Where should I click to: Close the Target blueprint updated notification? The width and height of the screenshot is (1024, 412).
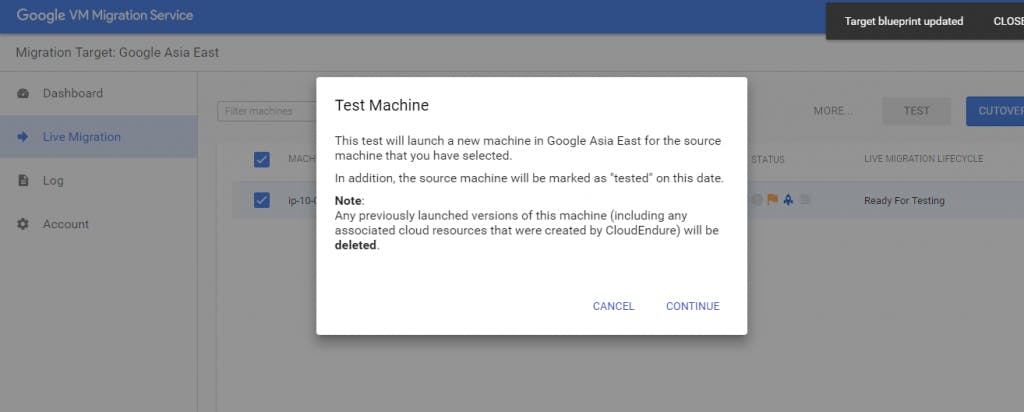pos(1006,21)
